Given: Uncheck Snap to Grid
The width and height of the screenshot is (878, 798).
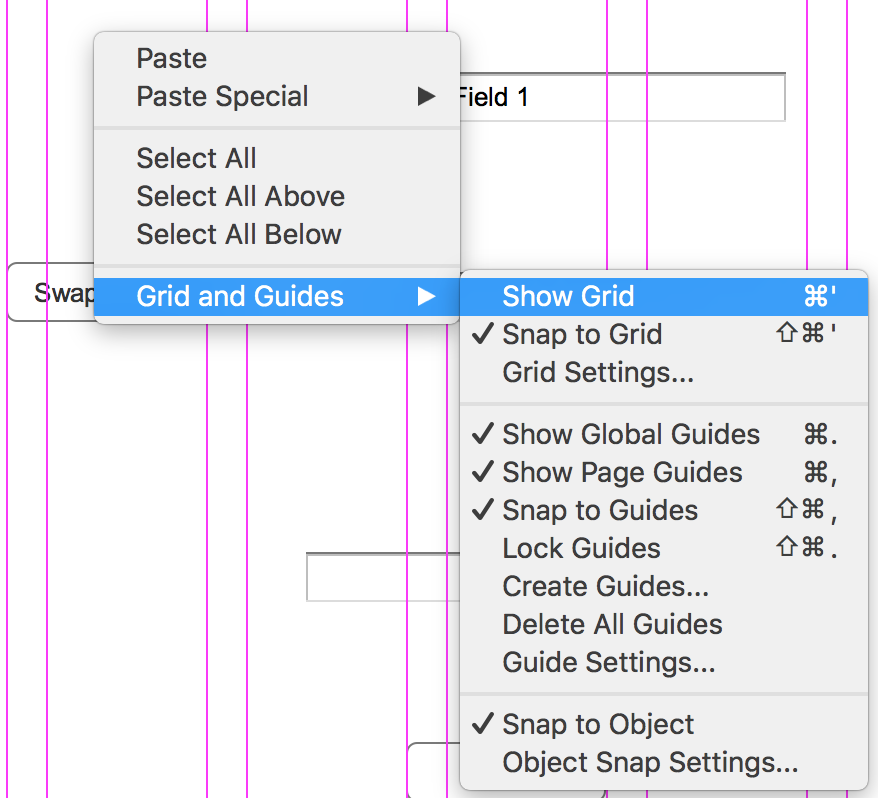Looking at the screenshot, I should click(x=582, y=335).
